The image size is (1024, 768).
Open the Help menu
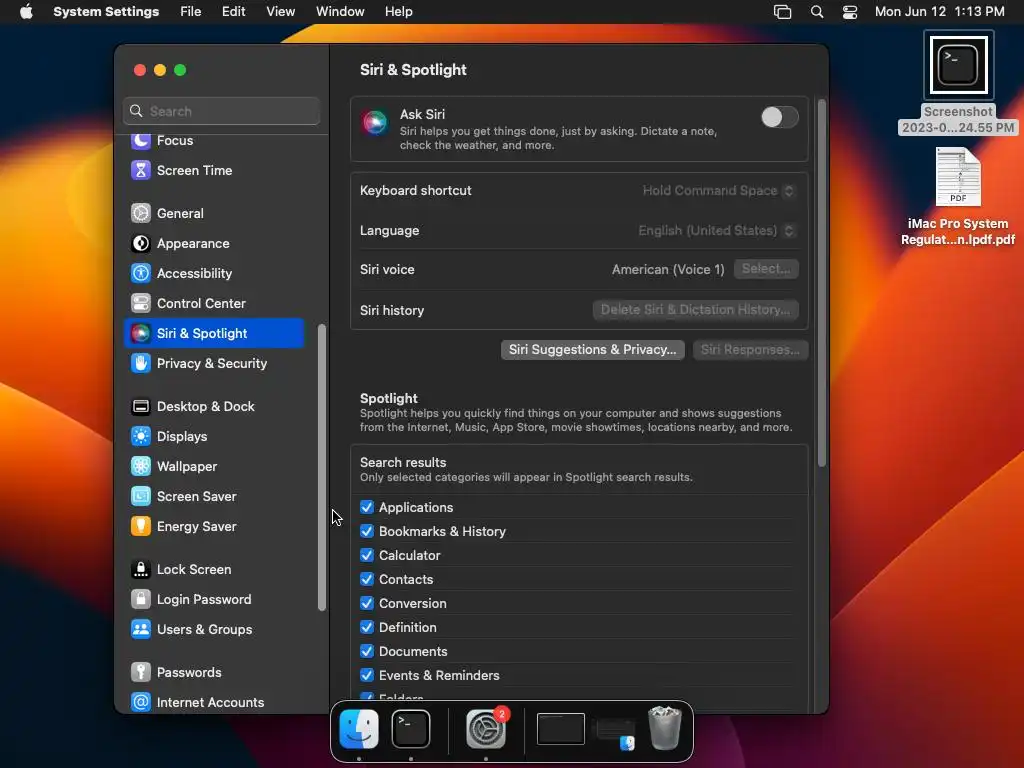tap(398, 12)
